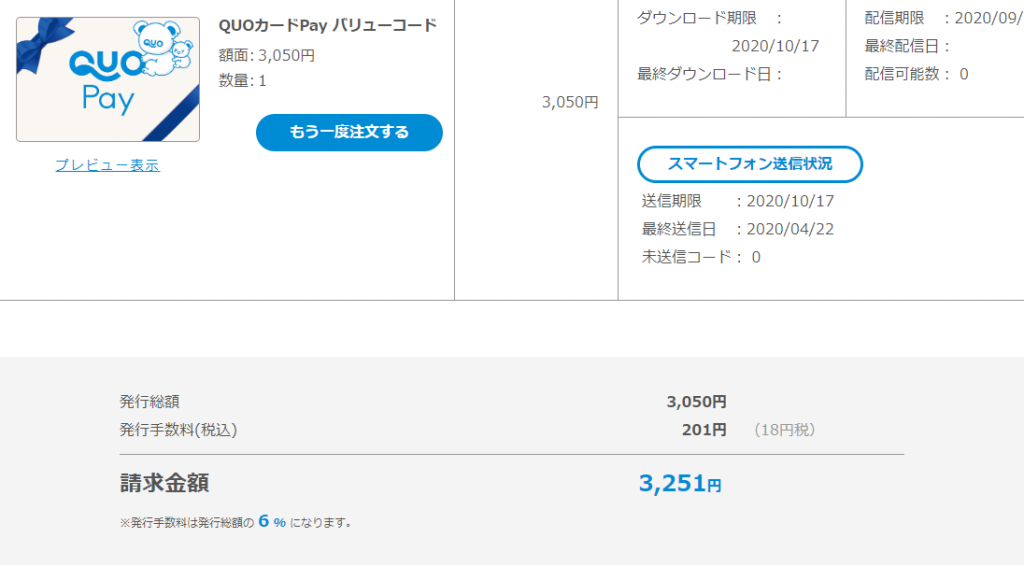
Task: Click the 未送信コード count row
Action: coord(701,257)
